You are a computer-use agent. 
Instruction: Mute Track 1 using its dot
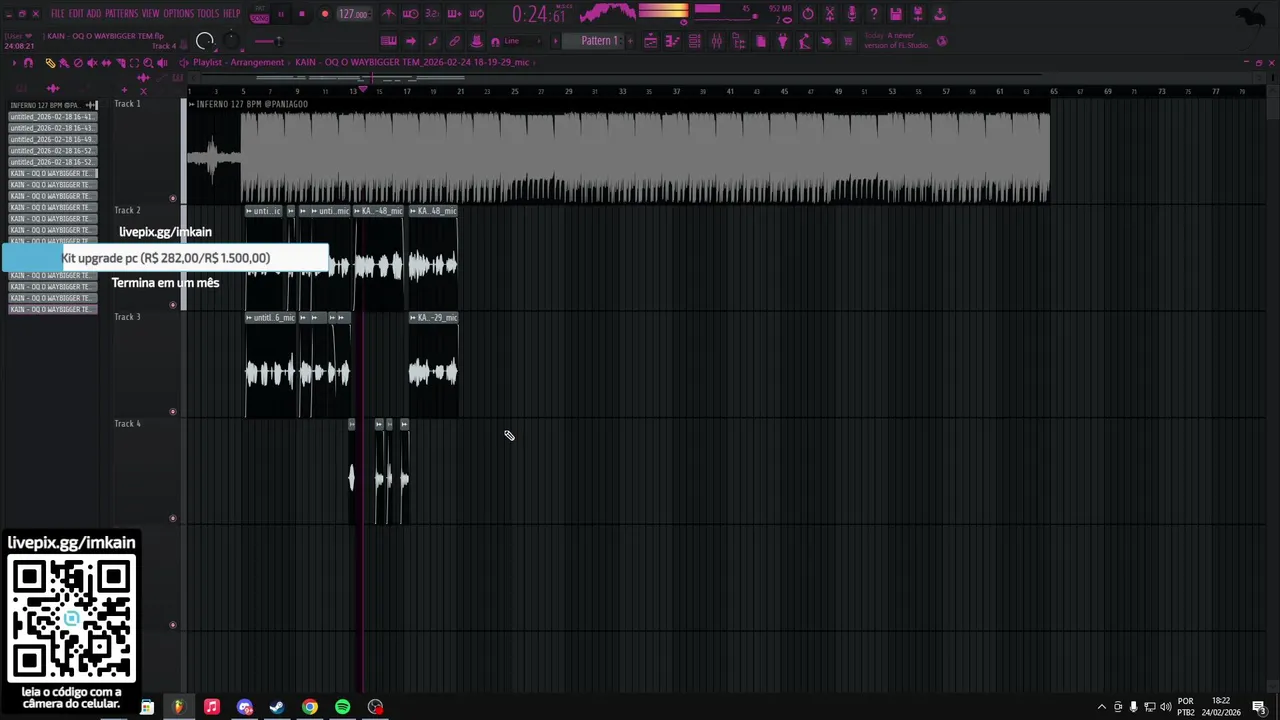click(173, 198)
